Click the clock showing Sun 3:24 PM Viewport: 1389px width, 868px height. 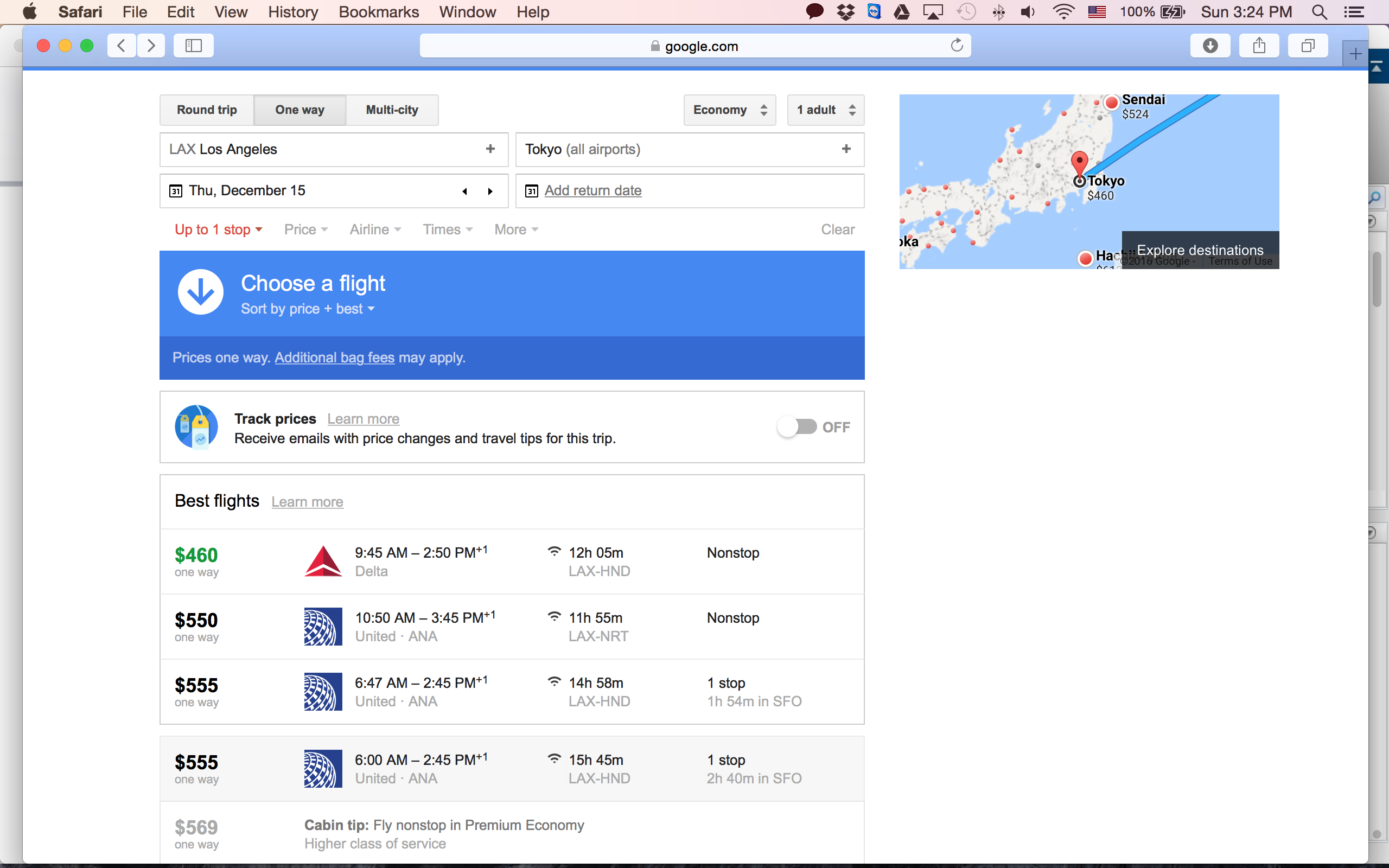[x=1246, y=12]
